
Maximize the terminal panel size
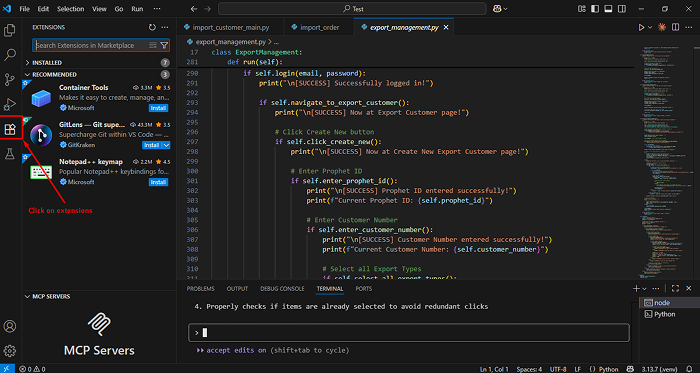[675, 289]
